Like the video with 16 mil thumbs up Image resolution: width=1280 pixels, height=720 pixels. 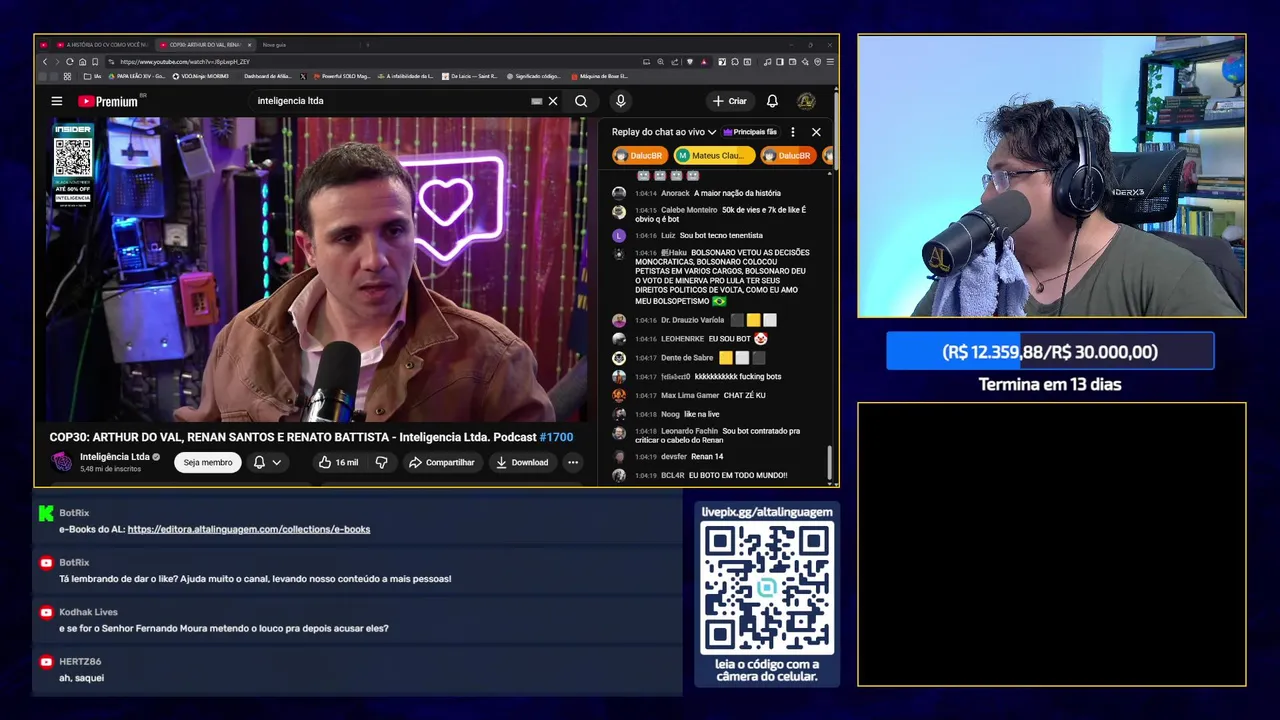(338, 462)
